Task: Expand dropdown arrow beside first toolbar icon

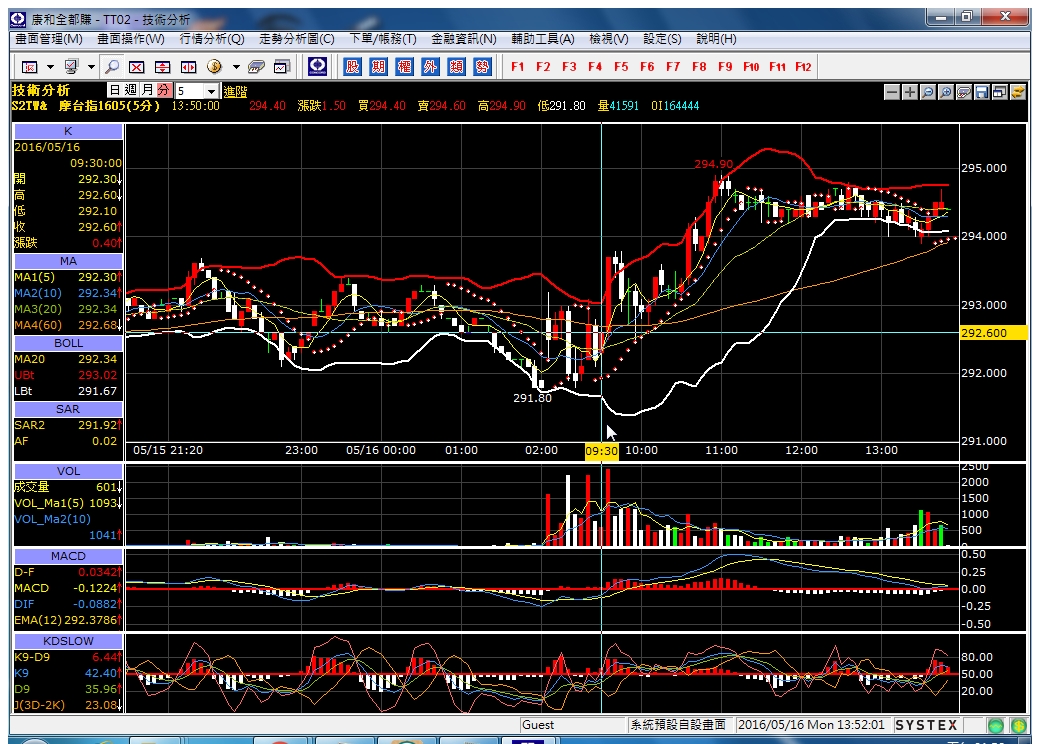Action: point(50,67)
